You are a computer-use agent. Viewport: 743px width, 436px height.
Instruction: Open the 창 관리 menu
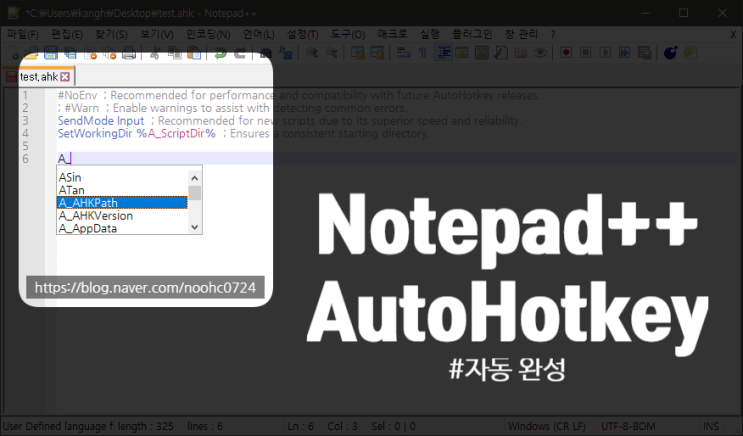tap(521, 35)
